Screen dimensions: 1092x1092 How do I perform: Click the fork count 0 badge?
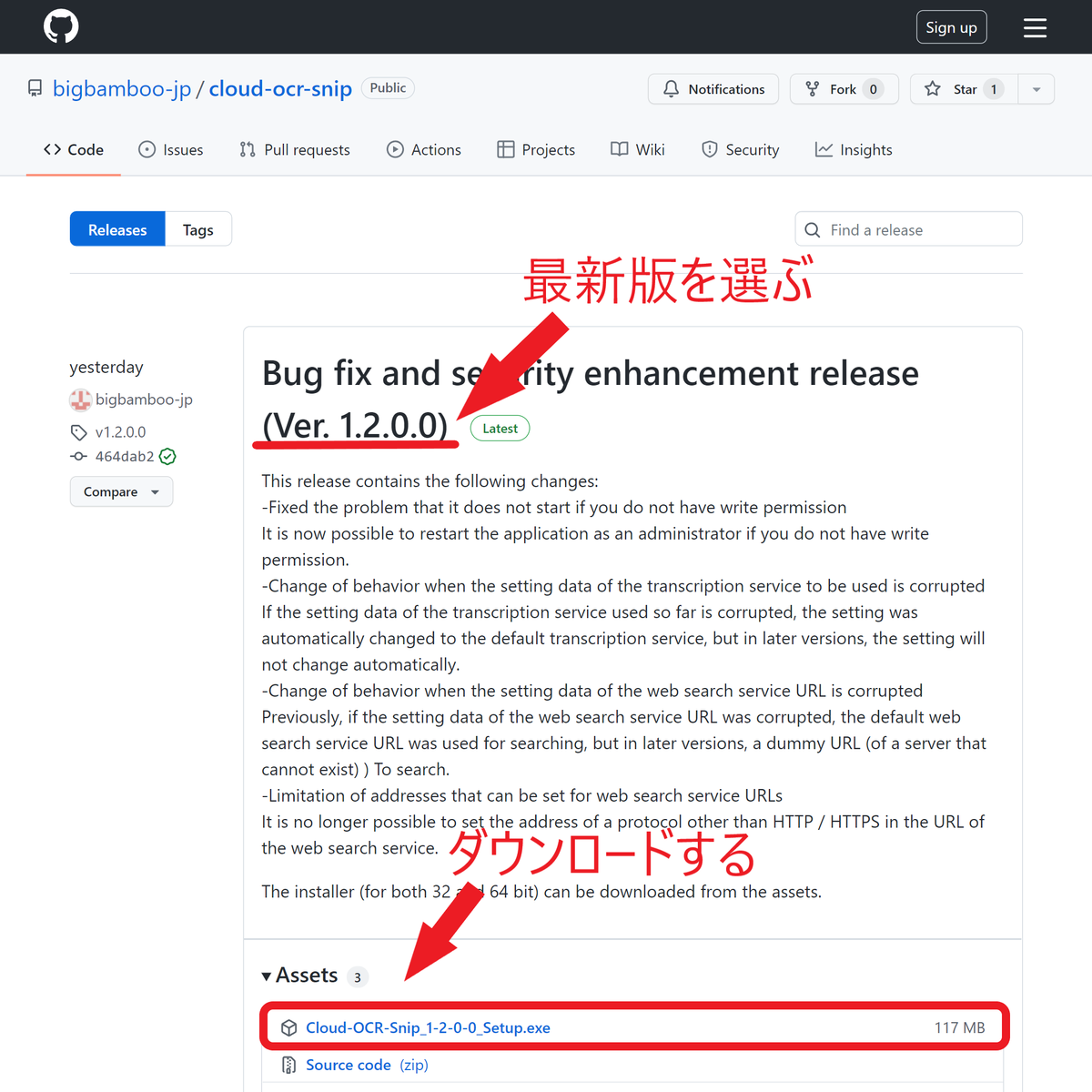click(x=874, y=89)
